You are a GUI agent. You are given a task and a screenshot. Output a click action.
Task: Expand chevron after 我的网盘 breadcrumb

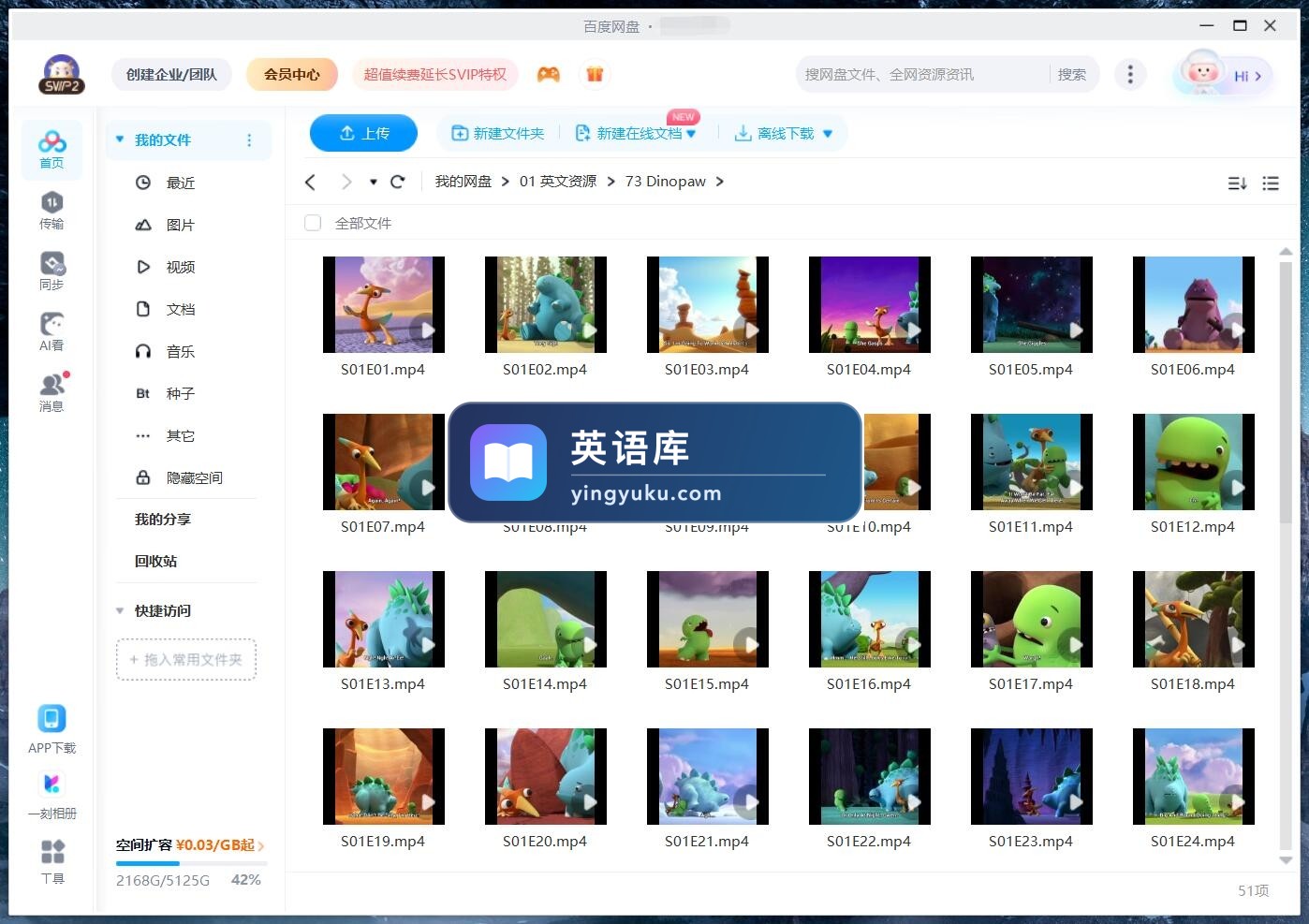click(x=506, y=182)
